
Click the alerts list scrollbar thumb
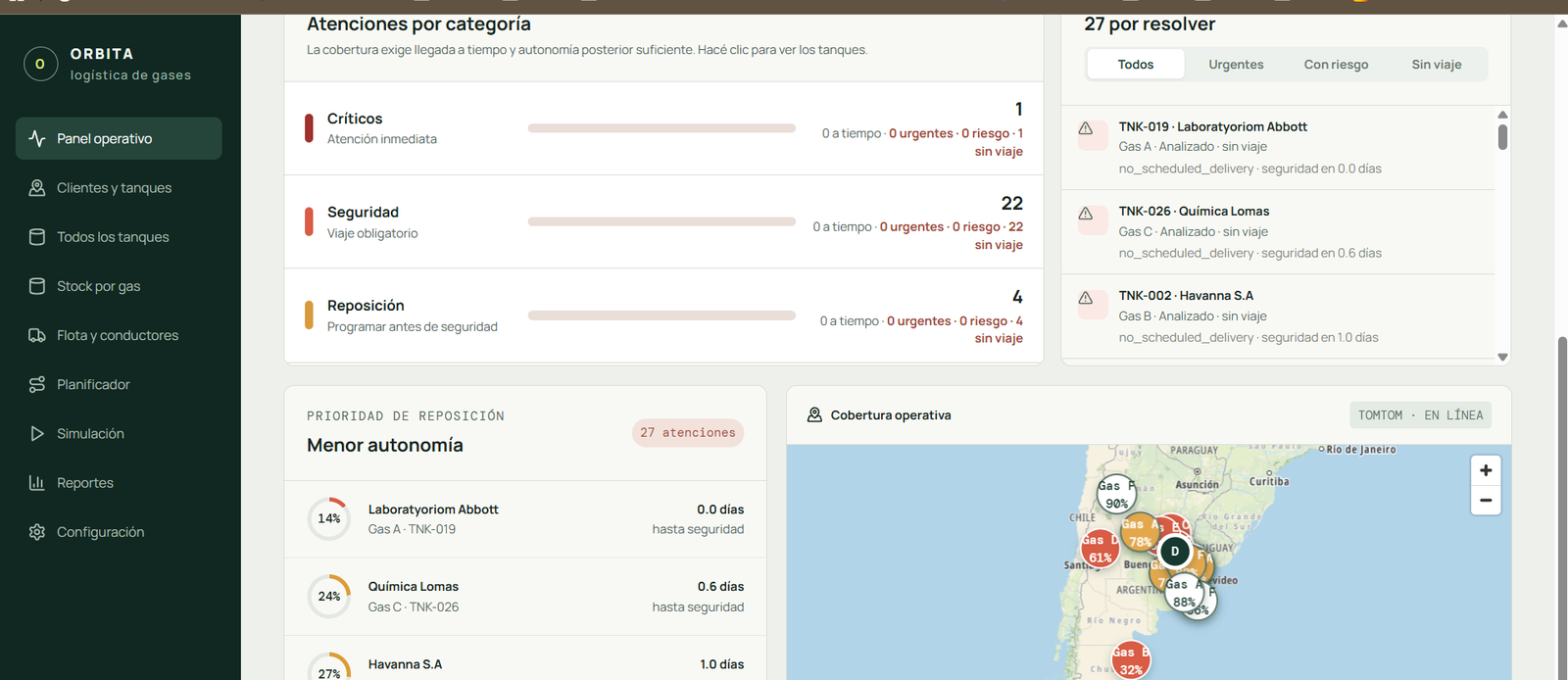1502,136
